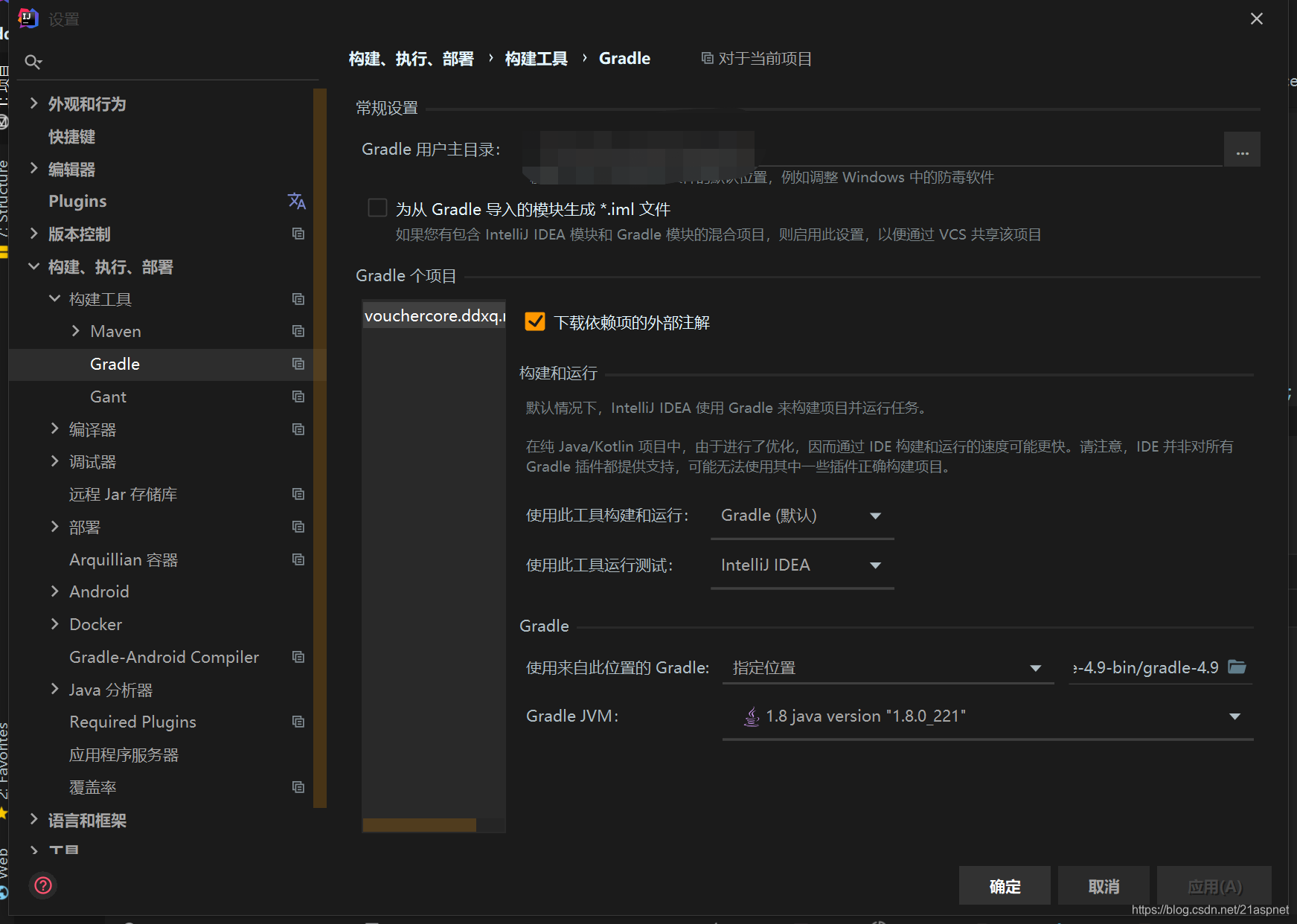This screenshot has height=924, width=1297.
Task: Expand the Maven node
Action: (x=75, y=331)
